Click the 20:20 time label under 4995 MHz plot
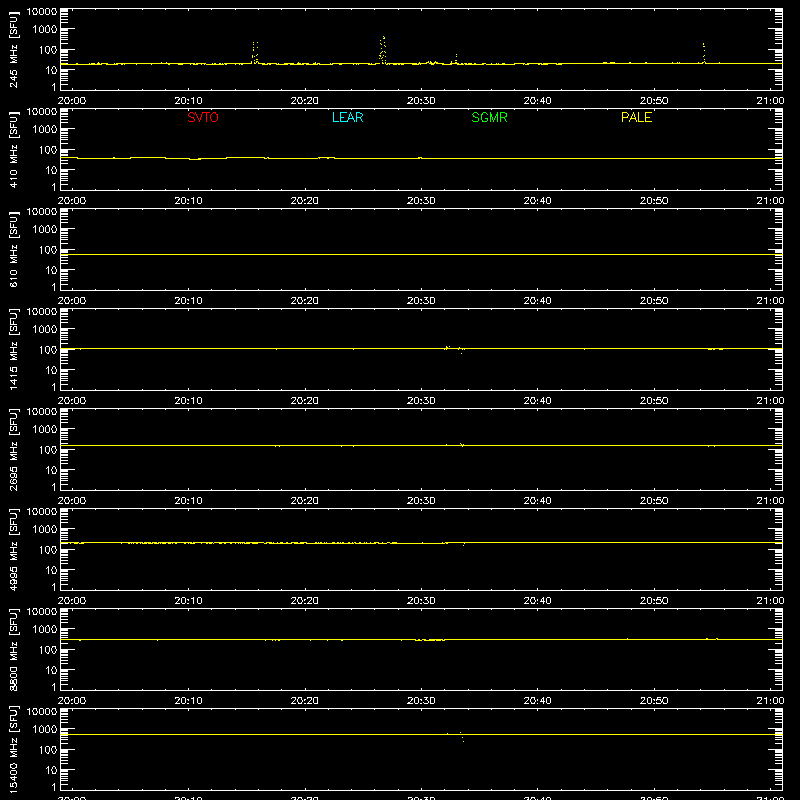 (x=305, y=601)
